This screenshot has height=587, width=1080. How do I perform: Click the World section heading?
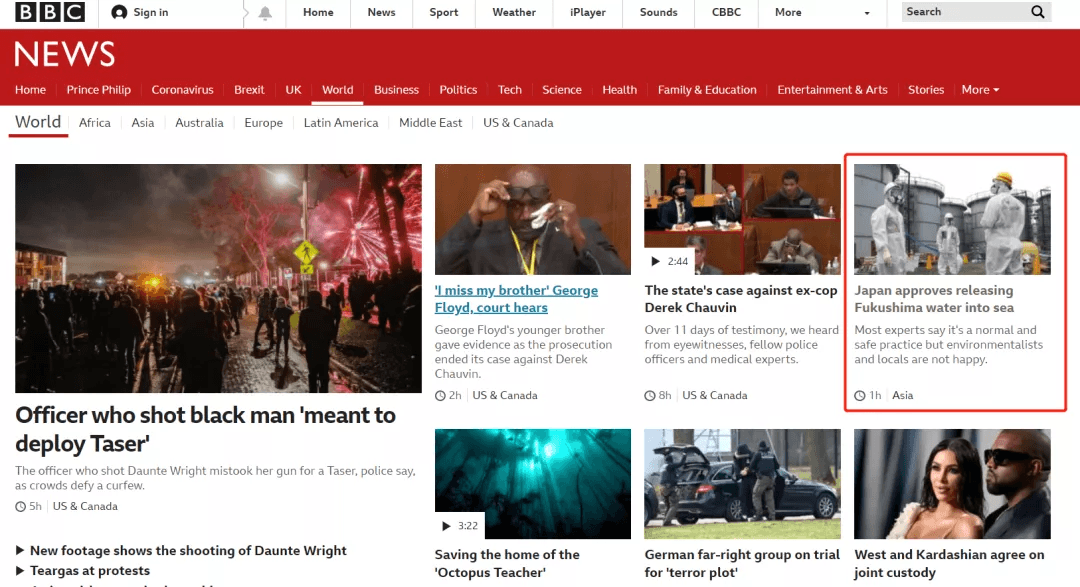point(38,122)
